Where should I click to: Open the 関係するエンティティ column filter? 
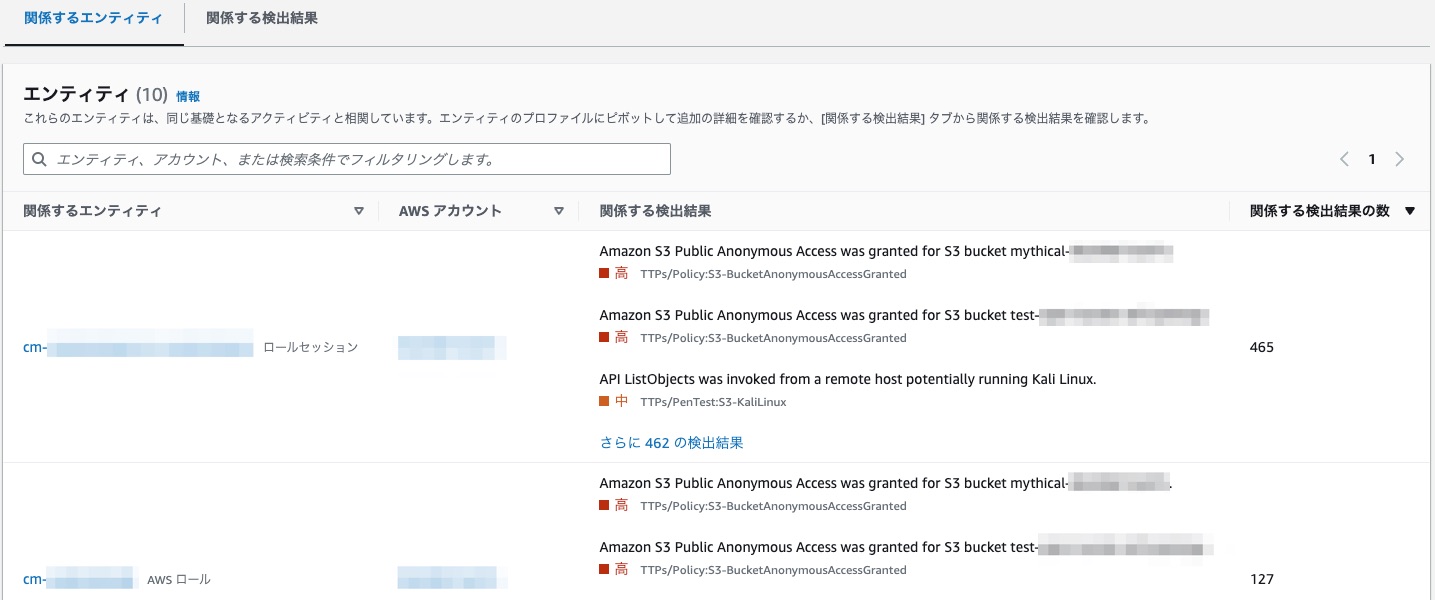360,211
